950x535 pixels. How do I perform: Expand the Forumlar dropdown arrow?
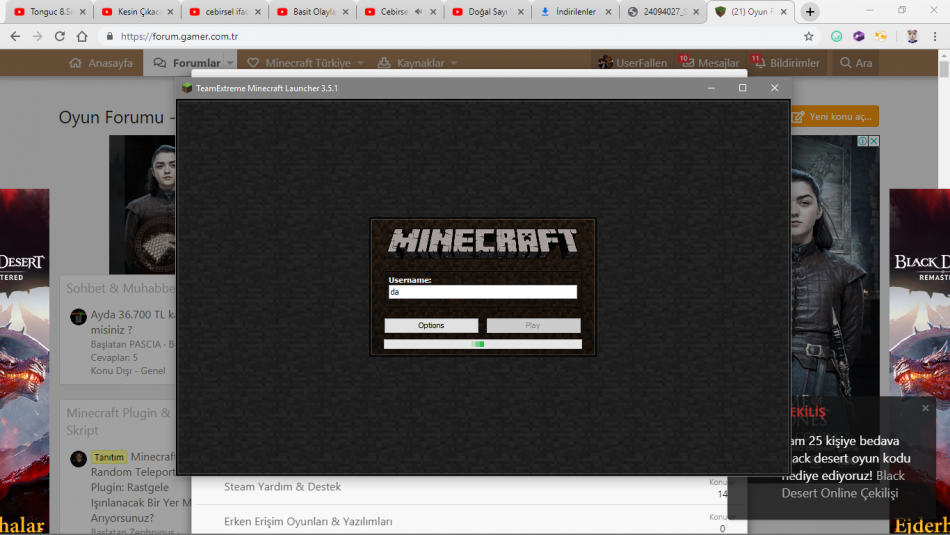[x=230, y=63]
